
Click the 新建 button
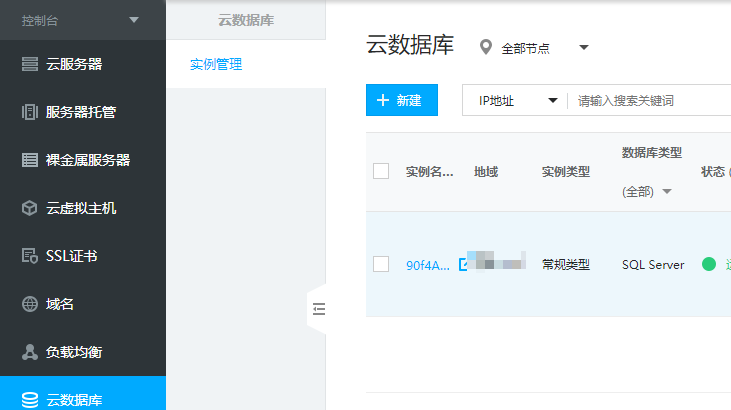[402, 101]
